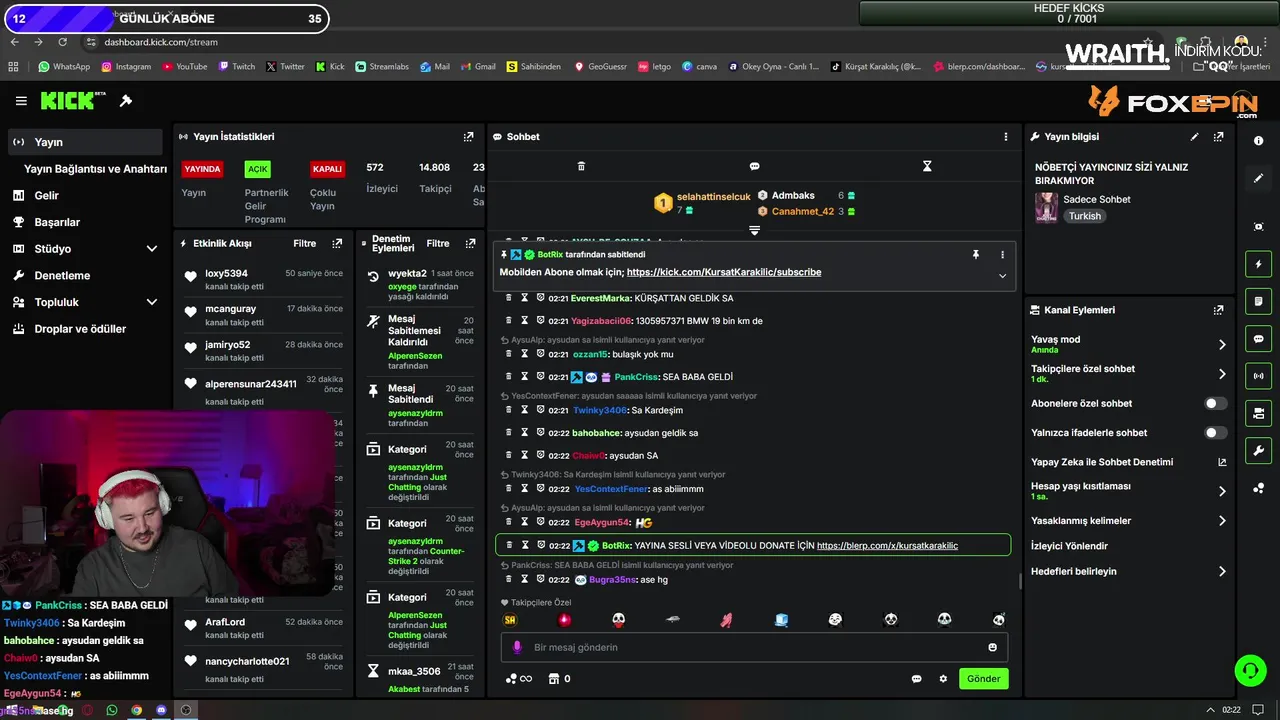Screen dimensions: 1280x720
Task: Toggle Abonelere özel sohbet switch
Action: (1215, 404)
